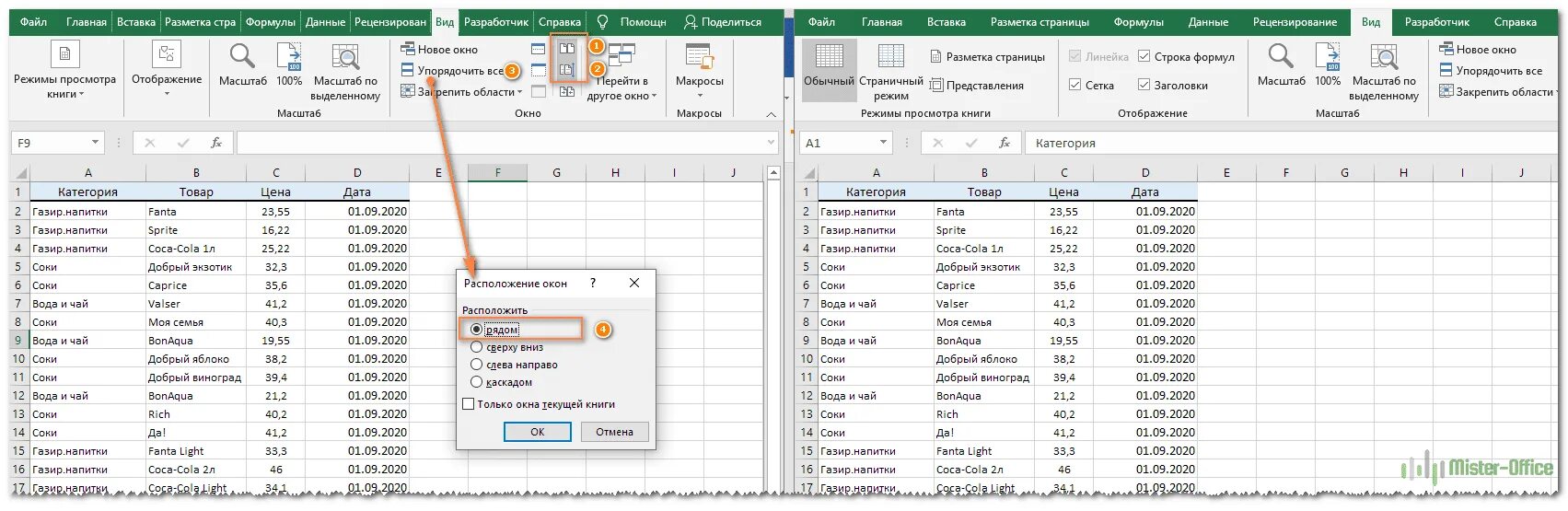Toggle the Сетка checkbox

click(x=1074, y=85)
